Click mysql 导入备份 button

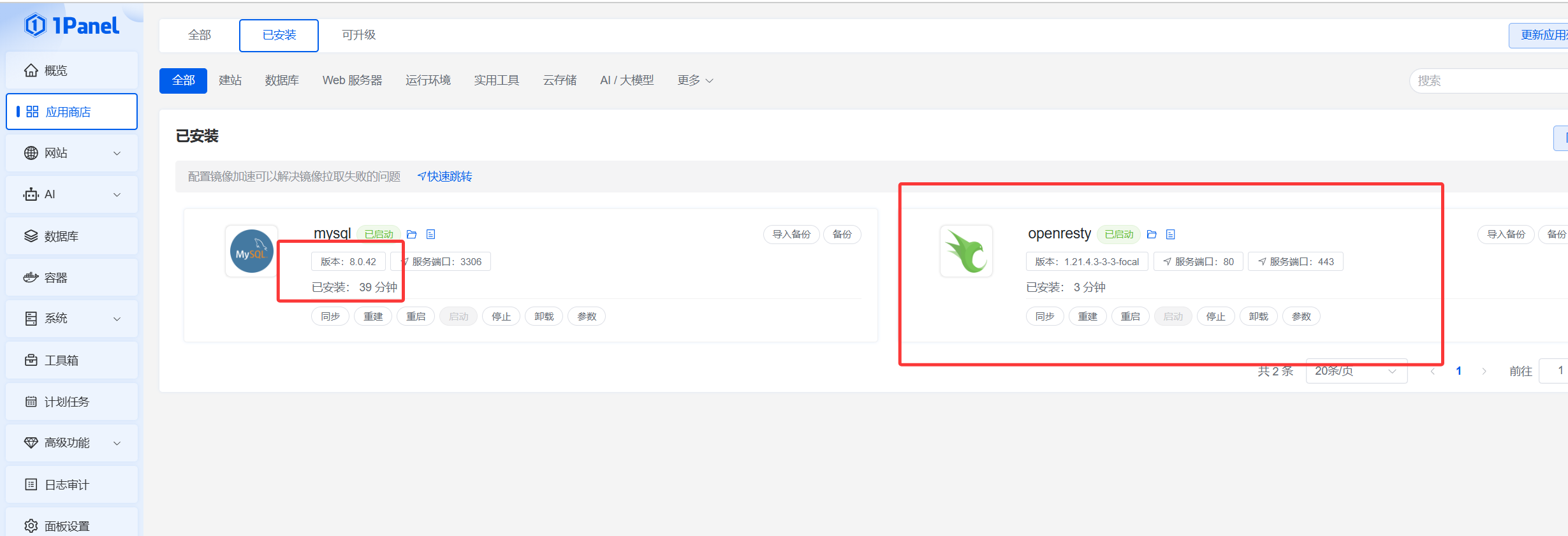(791, 235)
